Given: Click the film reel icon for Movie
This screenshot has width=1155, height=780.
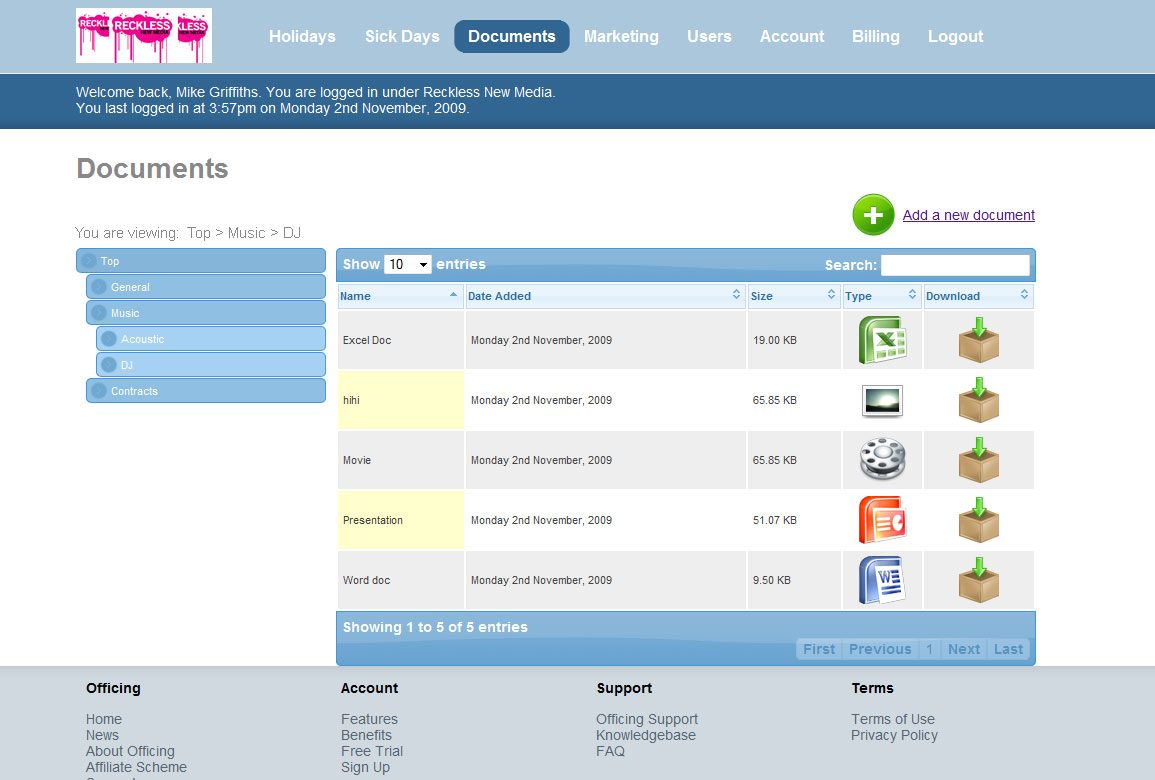Looking at the screenshot, I should (882, 460).
